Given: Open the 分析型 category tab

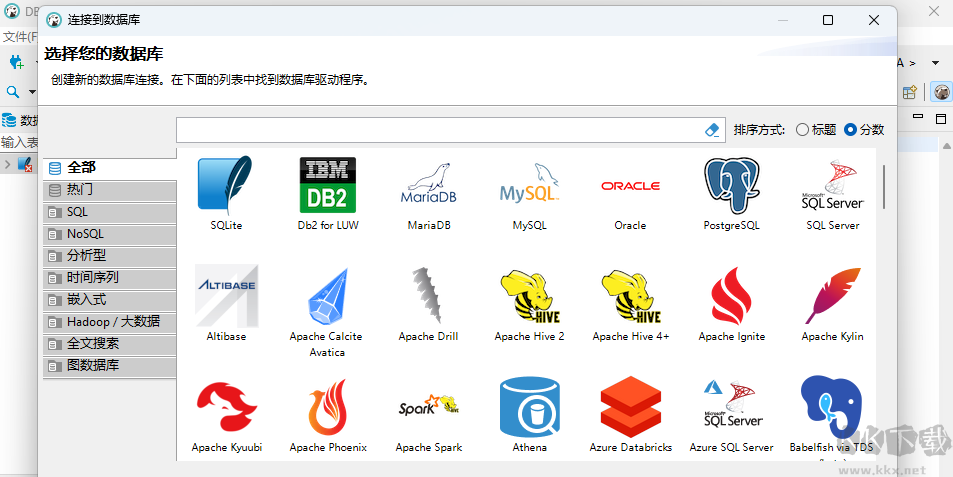Looking at the screenshot, I should [x=110, y=256].
